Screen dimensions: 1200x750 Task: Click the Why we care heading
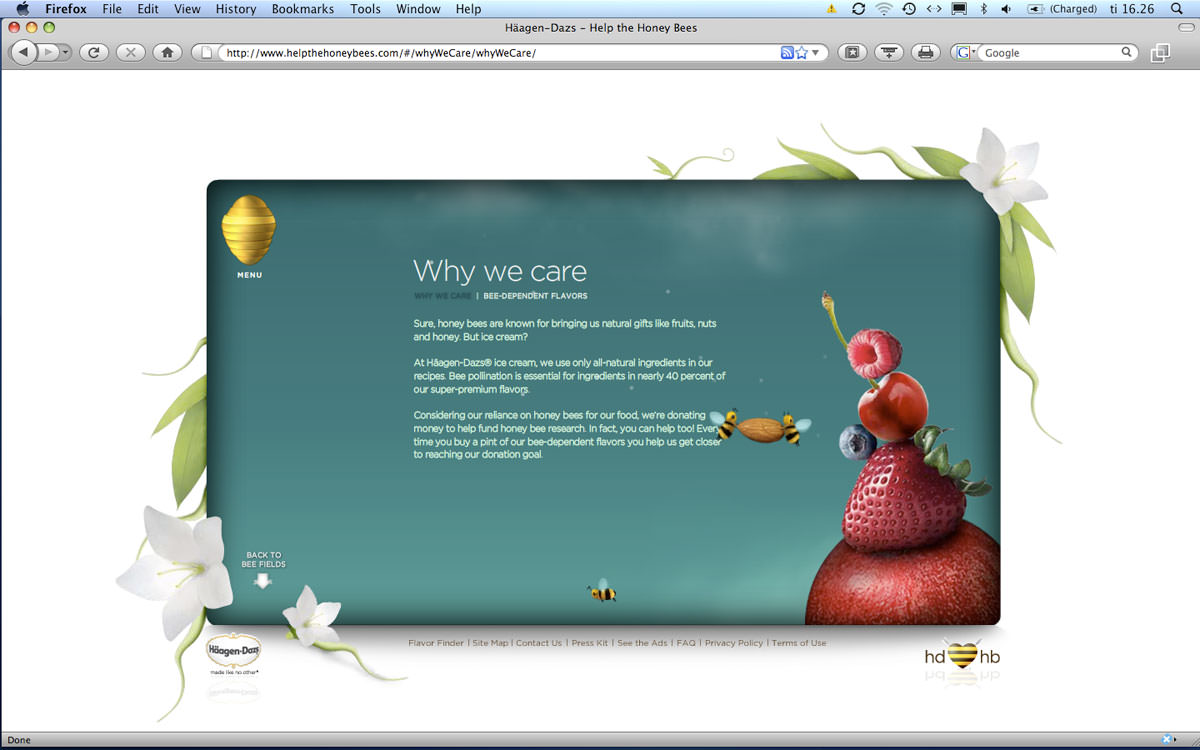(x=500, y=271)
